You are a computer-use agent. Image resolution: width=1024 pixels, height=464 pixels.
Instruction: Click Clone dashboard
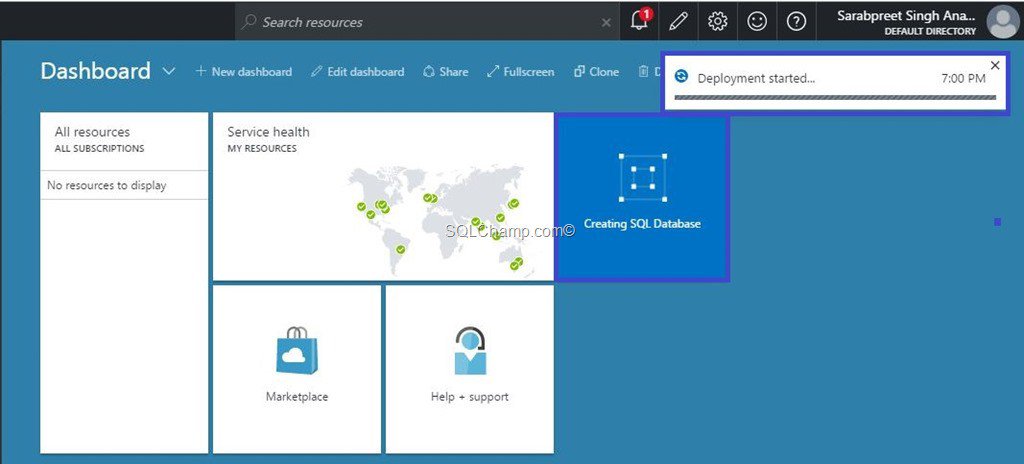point(596,72)
